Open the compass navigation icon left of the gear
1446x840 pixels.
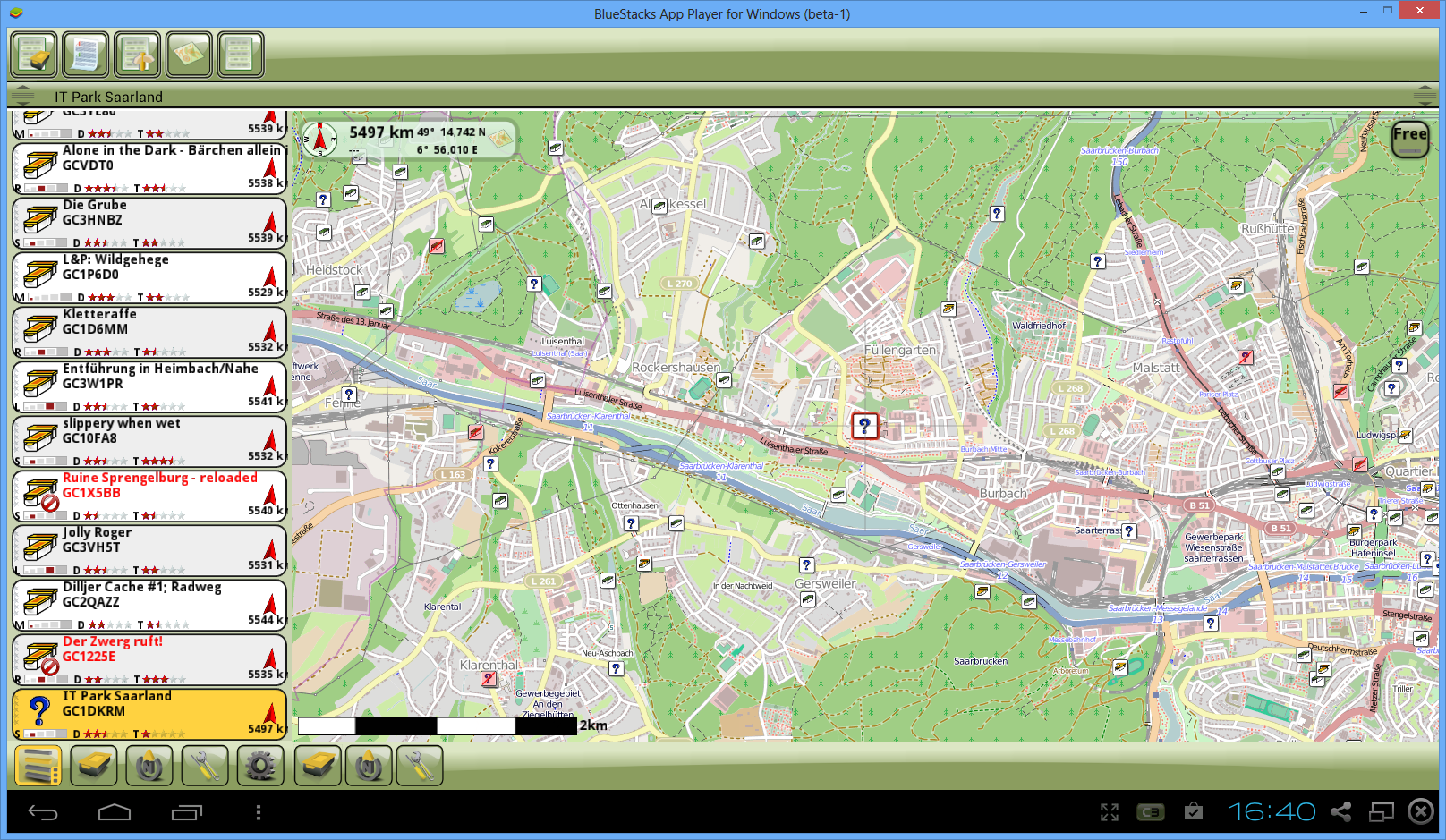point(149,766)
